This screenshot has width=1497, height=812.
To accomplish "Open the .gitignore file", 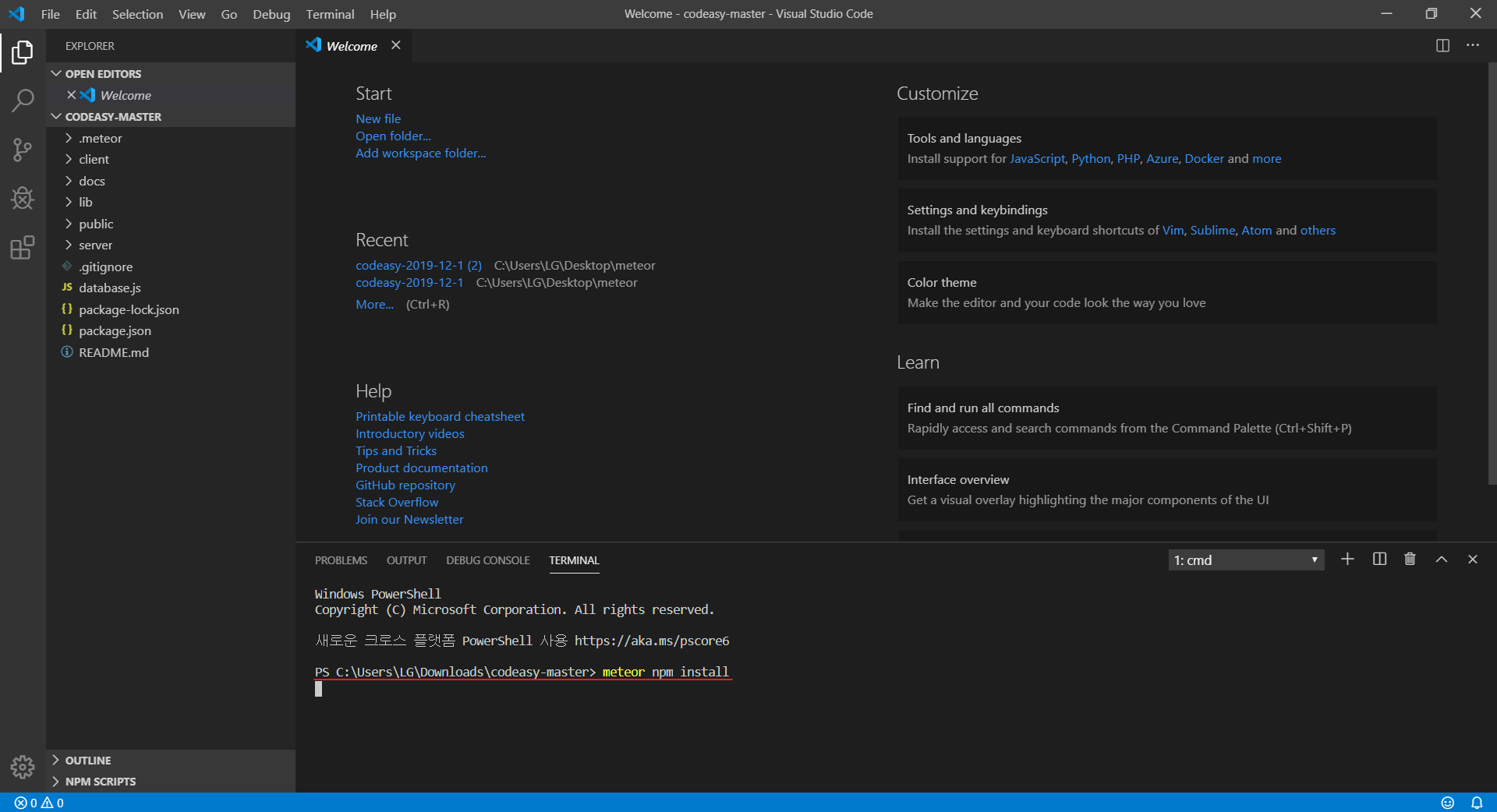I will pyautogui.click(x=171, y=267).
